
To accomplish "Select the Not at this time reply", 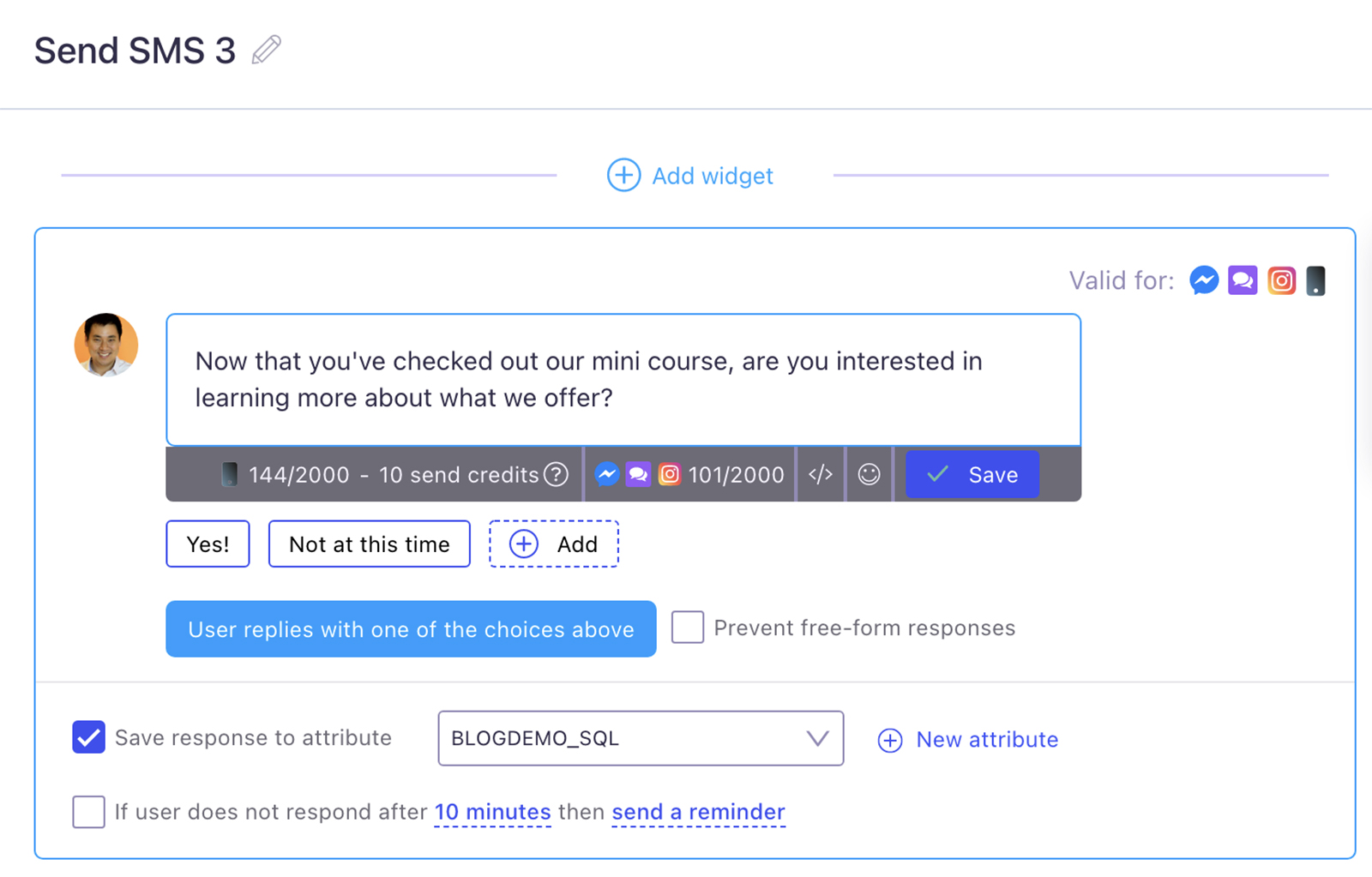I will tap(369, 544).
